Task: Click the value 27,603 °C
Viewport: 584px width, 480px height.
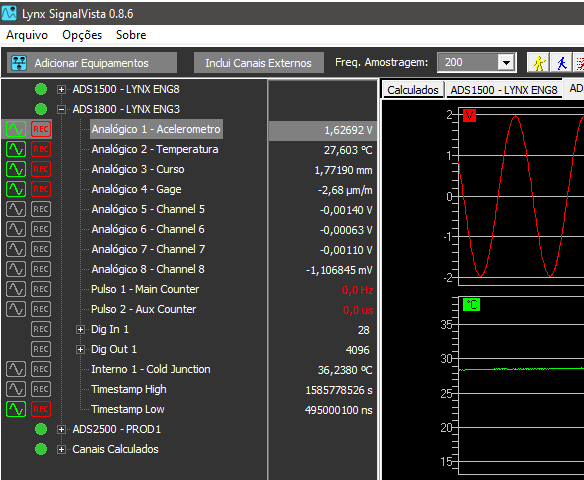Action: coord(348,150)
